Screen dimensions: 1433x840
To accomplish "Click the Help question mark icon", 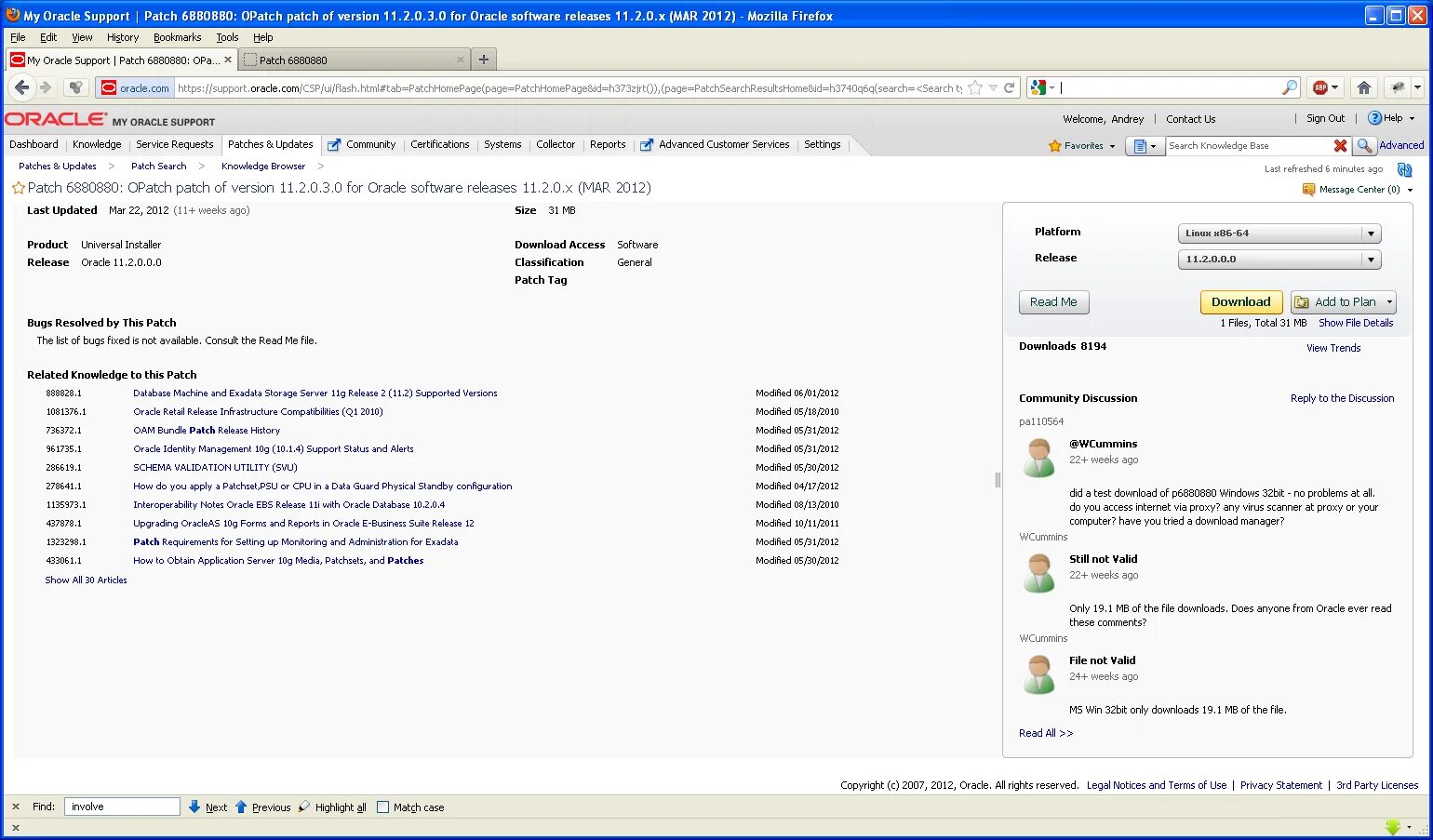I will pos(1374,118).
